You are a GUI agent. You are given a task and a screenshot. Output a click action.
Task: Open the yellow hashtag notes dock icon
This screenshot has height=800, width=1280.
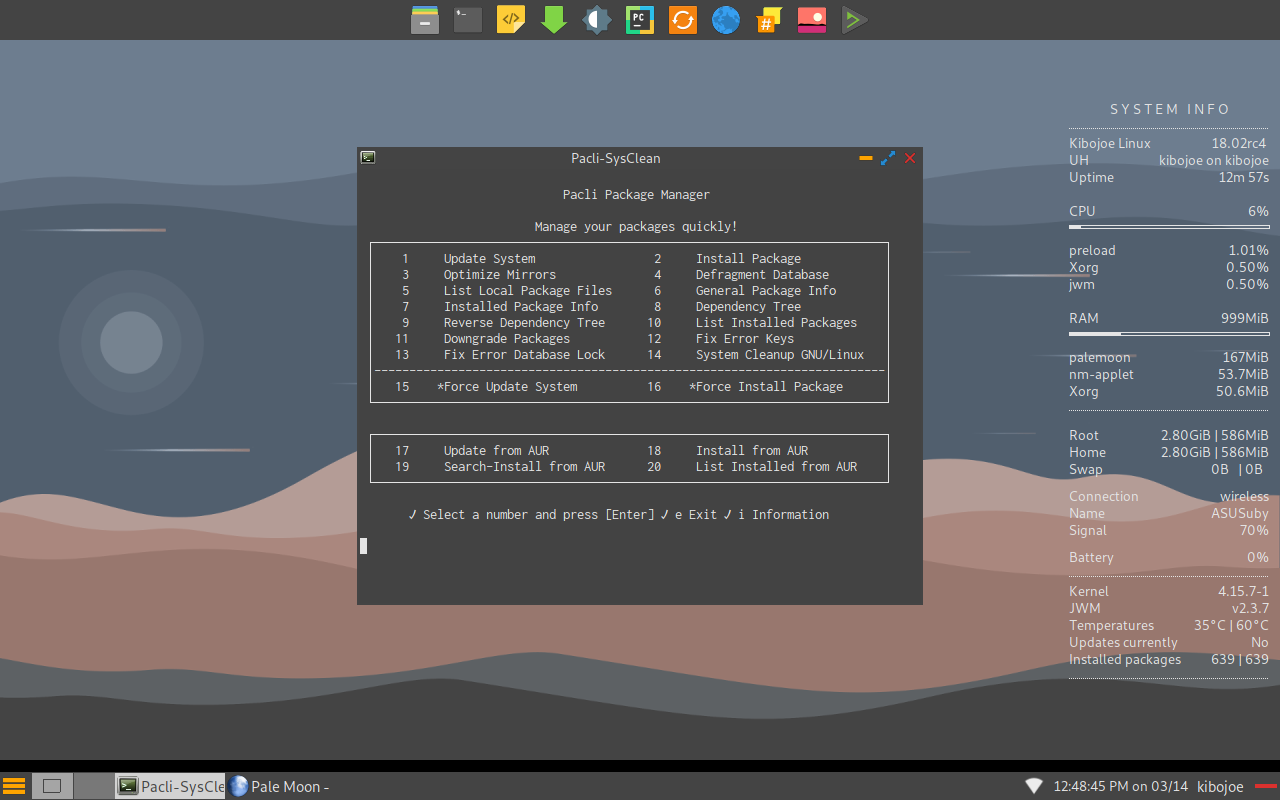769,20
